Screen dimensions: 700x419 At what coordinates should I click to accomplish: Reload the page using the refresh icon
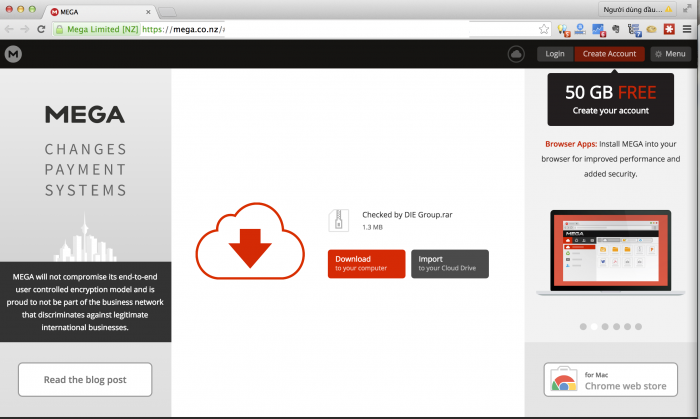(x=41, y=29)
